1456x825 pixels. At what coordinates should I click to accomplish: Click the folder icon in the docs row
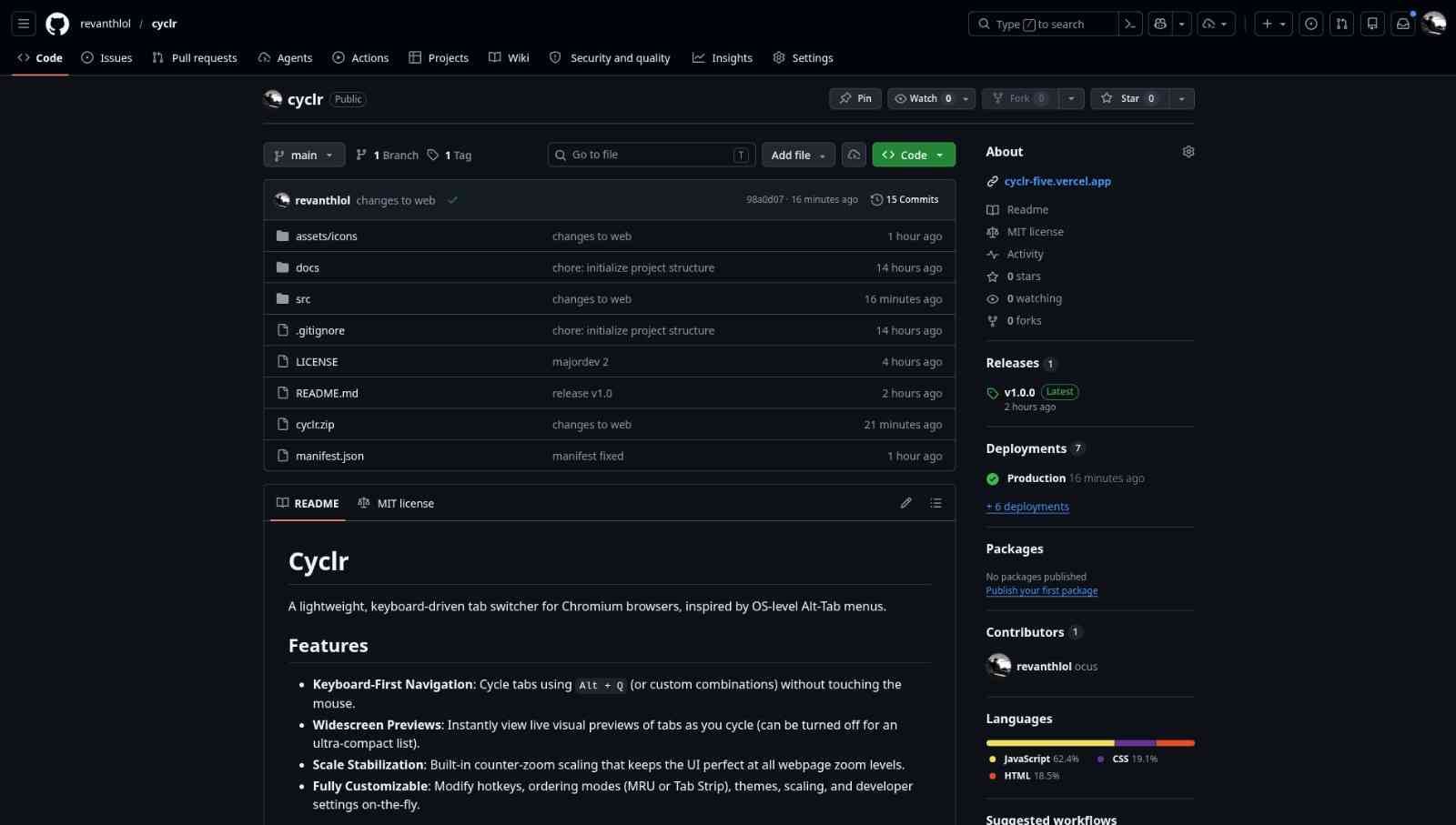(x=283, y=267)
